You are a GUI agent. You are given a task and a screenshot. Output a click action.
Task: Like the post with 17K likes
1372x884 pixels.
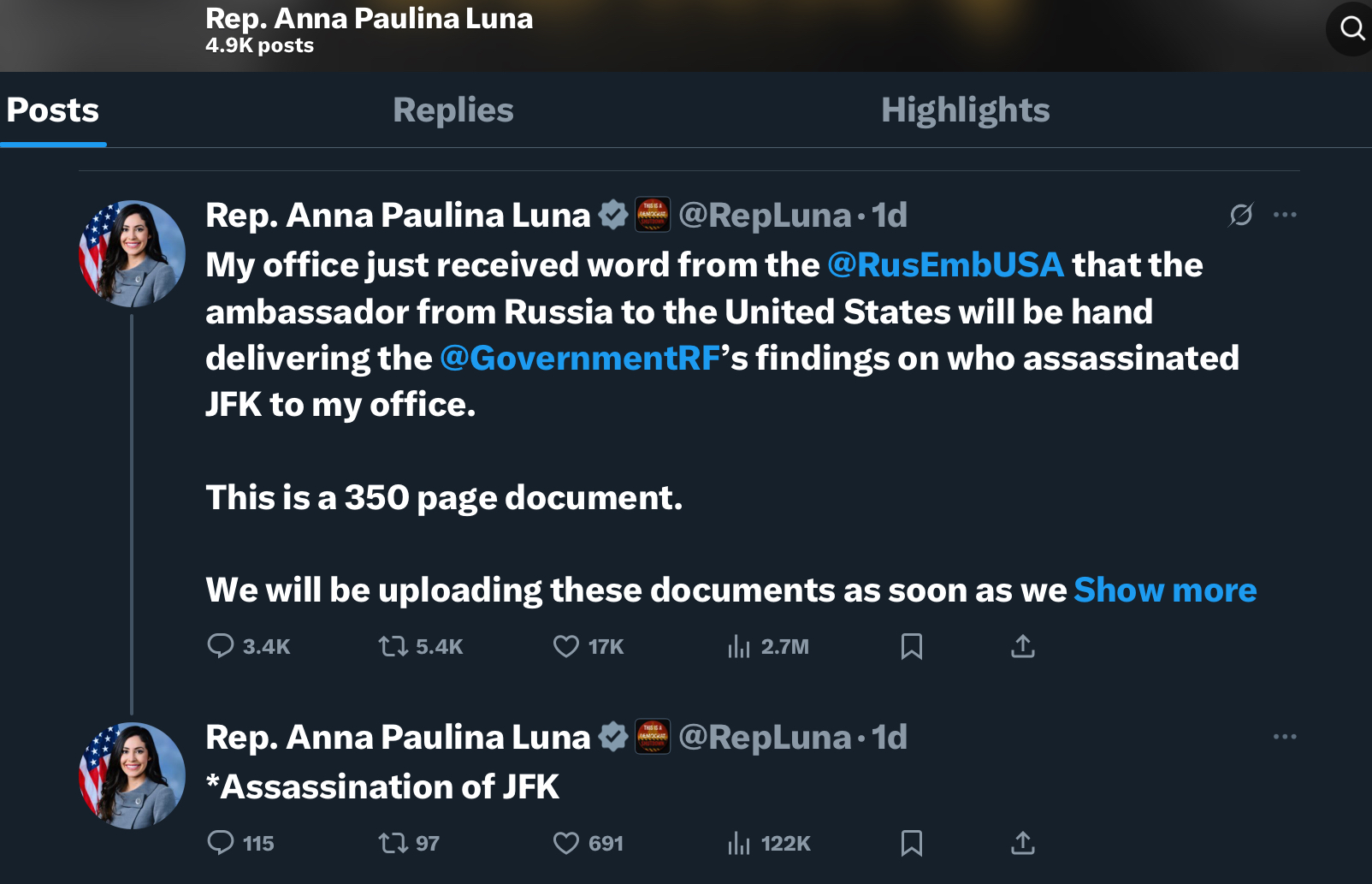[566, 646]
